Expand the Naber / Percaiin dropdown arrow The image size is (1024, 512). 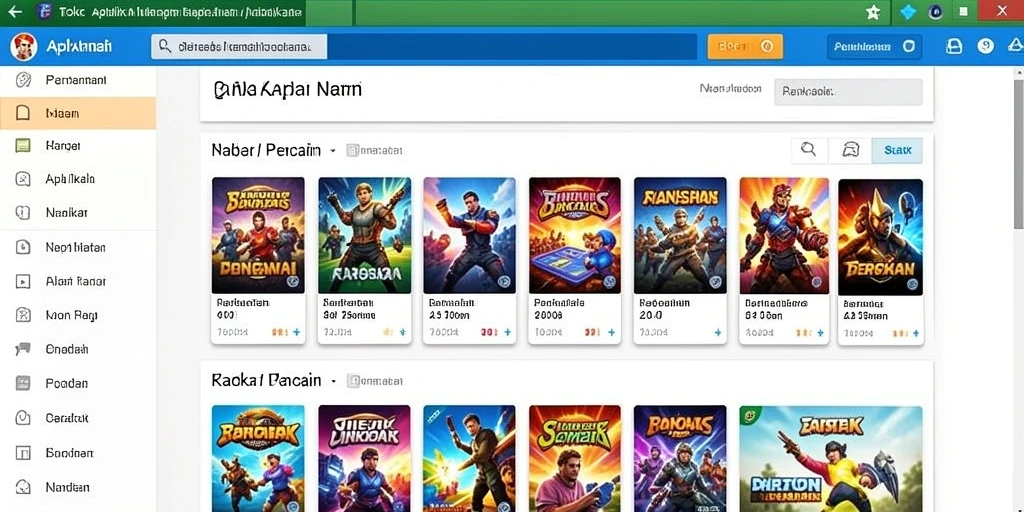click(x=332, y=151)
